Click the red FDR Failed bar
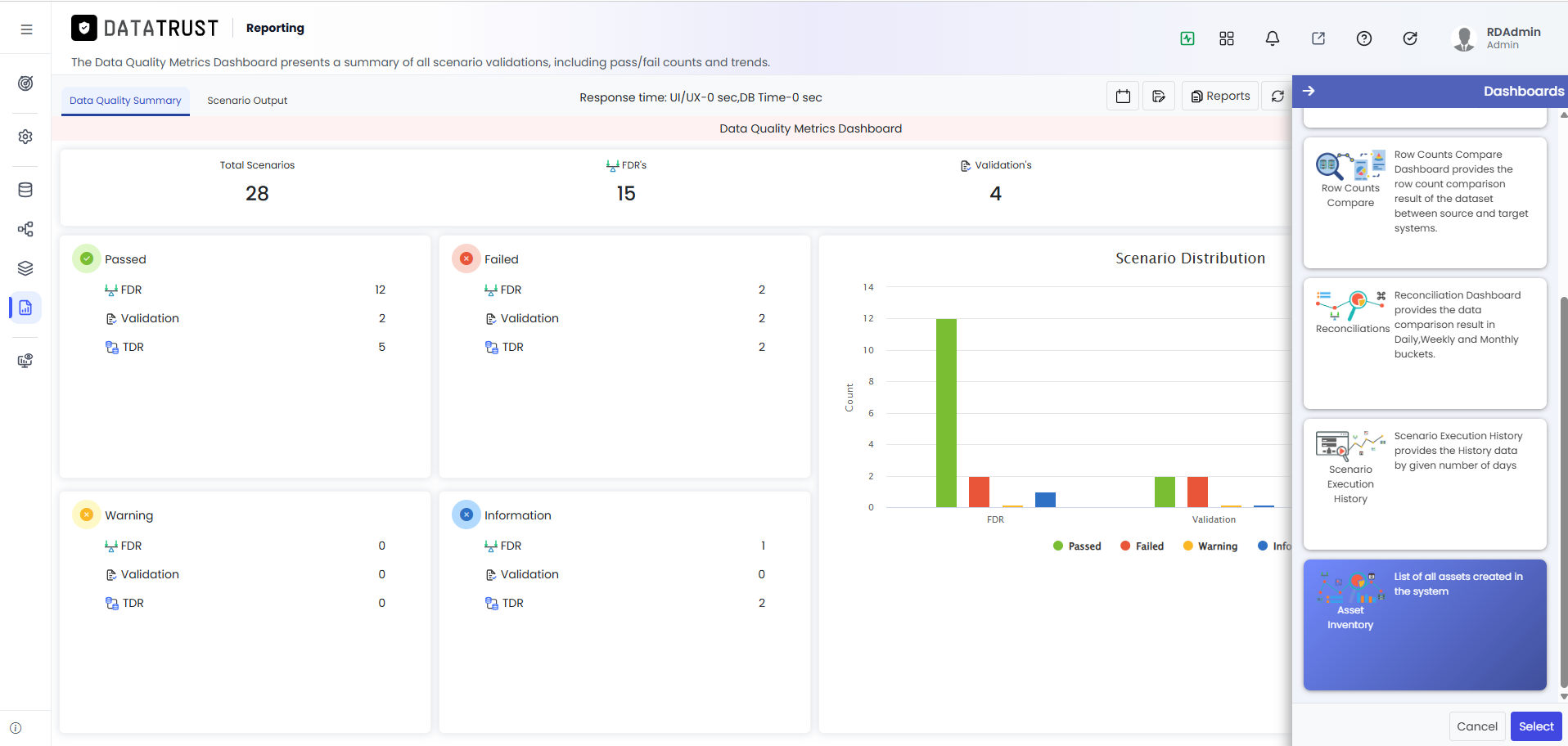Viewport: 1568px width, 746px height. click(x=979, y=492)
